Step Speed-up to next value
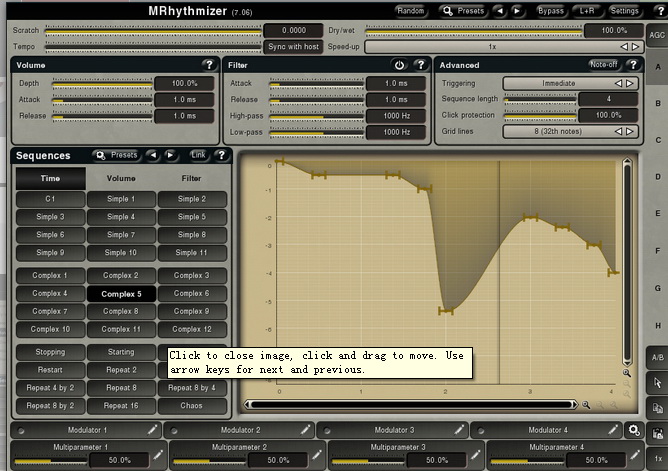668x471 pixels. (x=635, y=47)
